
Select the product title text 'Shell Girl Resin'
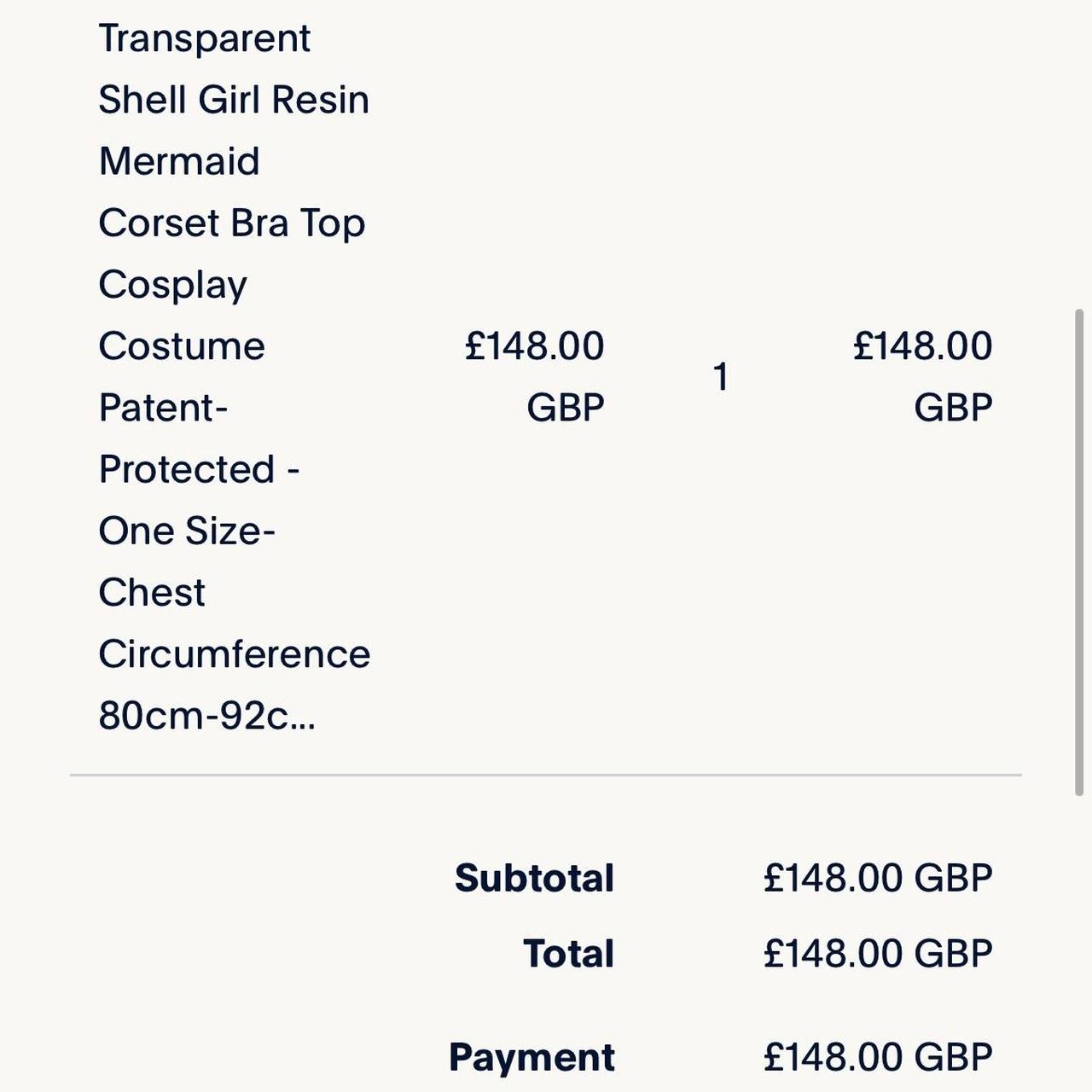234,100
